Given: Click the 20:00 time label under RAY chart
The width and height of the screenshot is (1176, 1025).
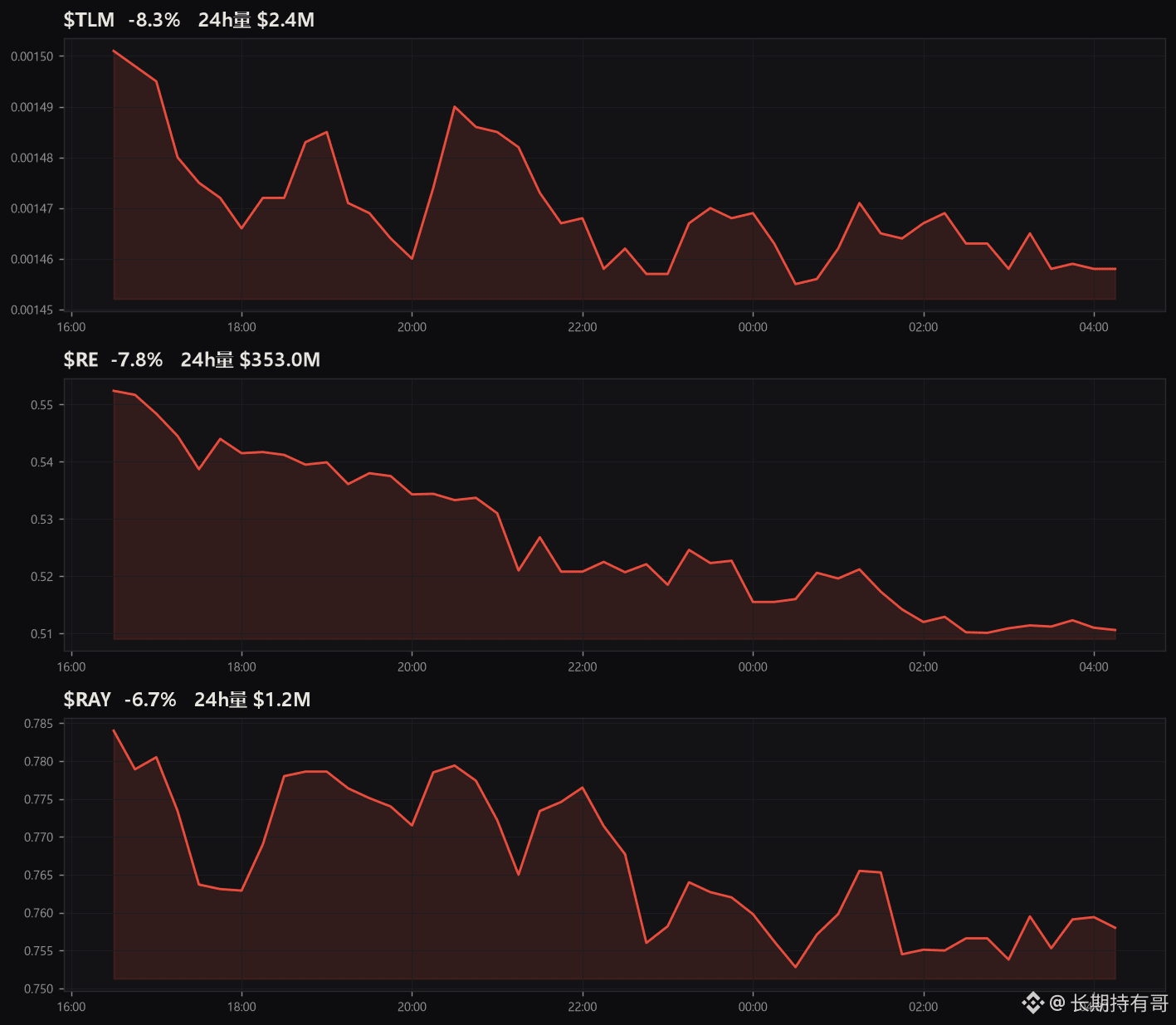Looking at the screenshot, I should (412, 1007).
